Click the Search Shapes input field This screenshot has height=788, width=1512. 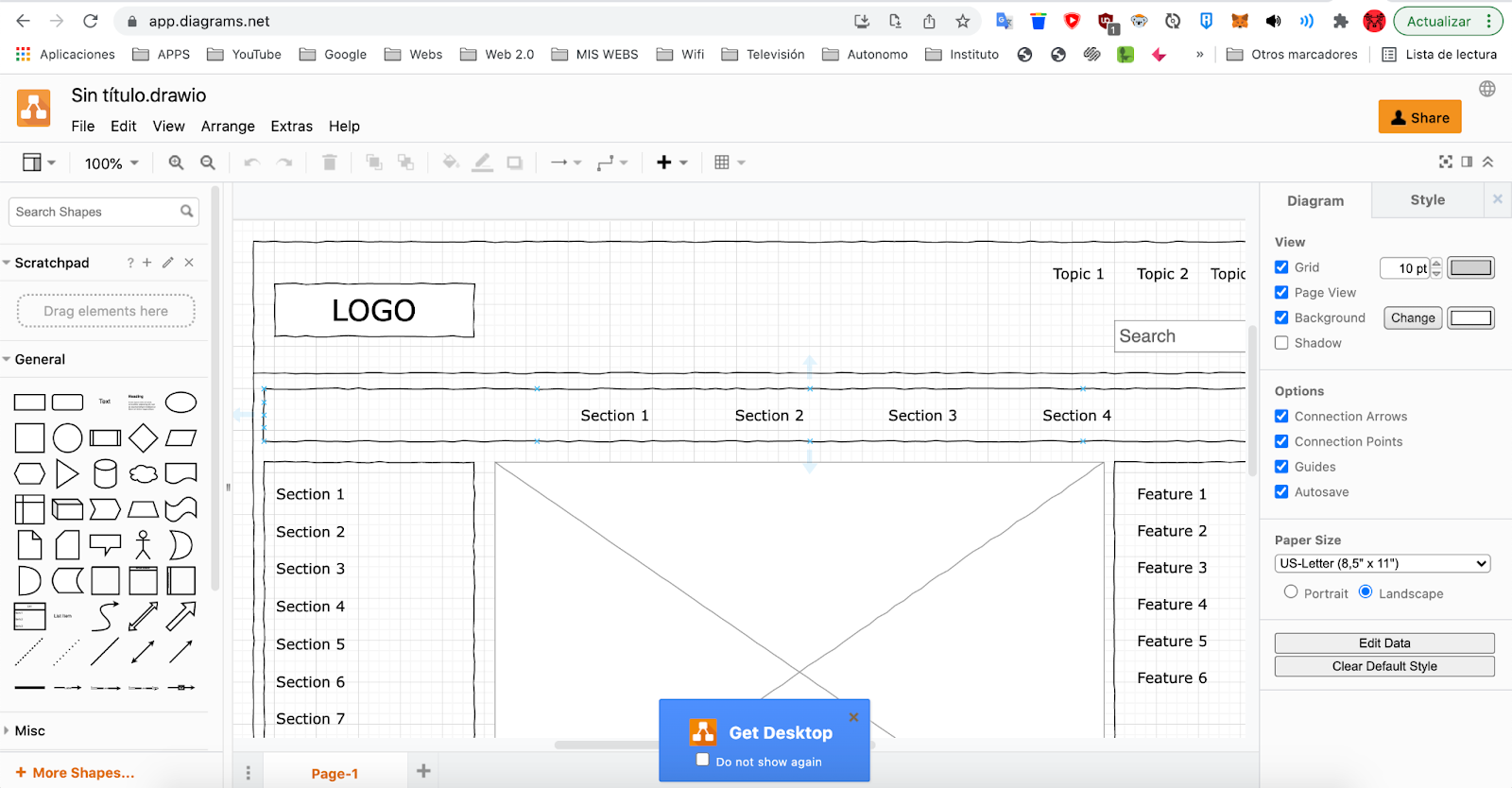[94, 212]
